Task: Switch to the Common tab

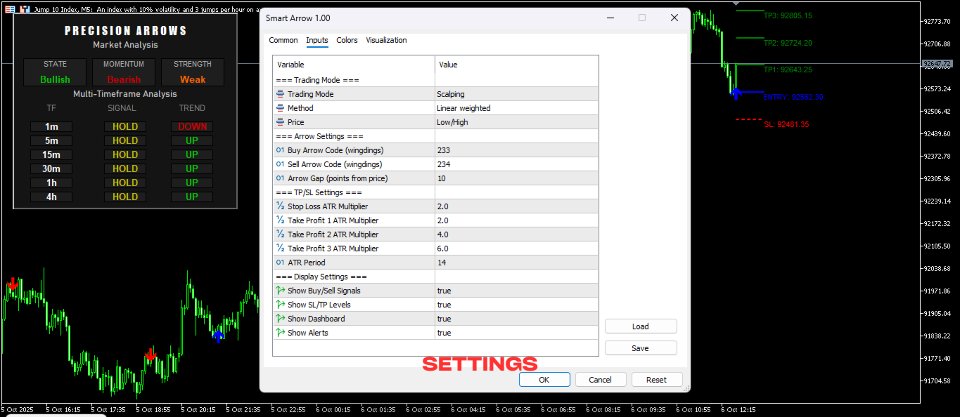Action: pos(283,40)
